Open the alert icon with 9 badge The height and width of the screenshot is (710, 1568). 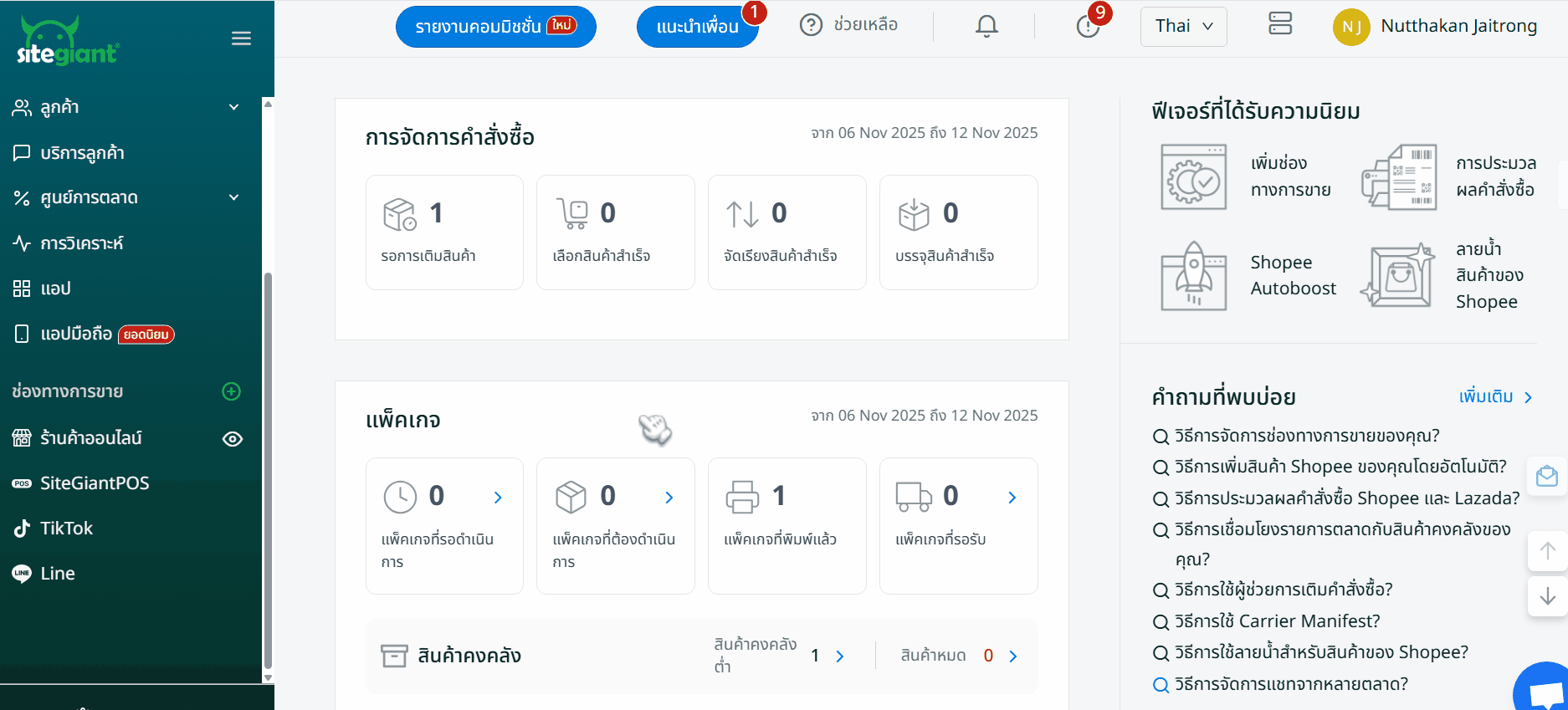pyautogui.click(x=1088, y=26)
